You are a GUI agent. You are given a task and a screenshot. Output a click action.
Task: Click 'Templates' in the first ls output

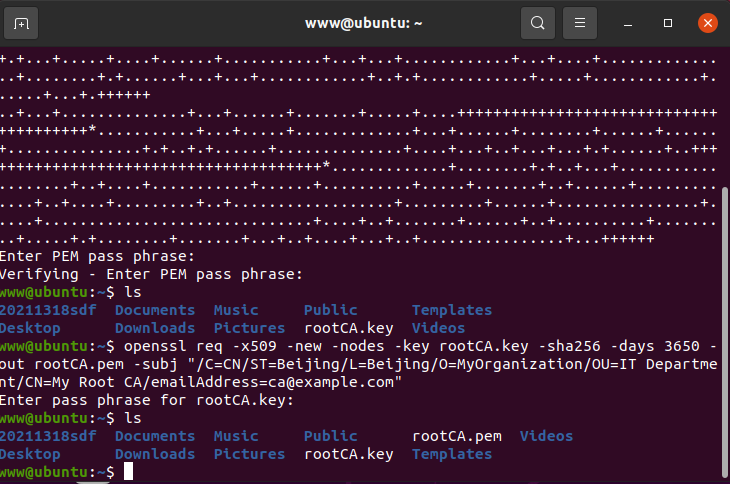pyautogui.click(x=452, y=310)
